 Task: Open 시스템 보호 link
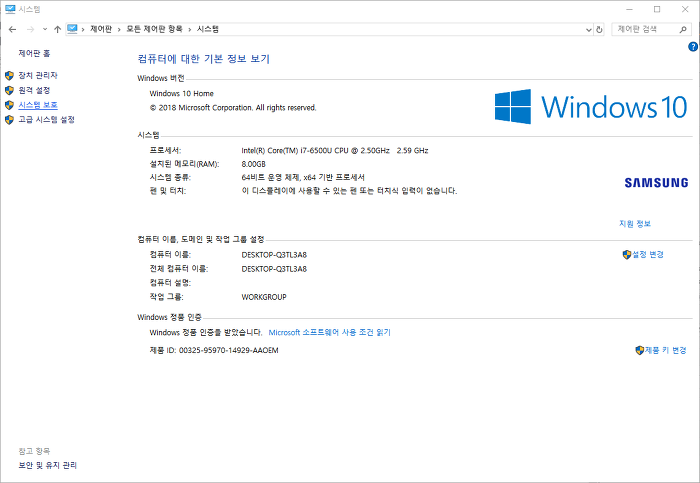[x=38, y=105]
